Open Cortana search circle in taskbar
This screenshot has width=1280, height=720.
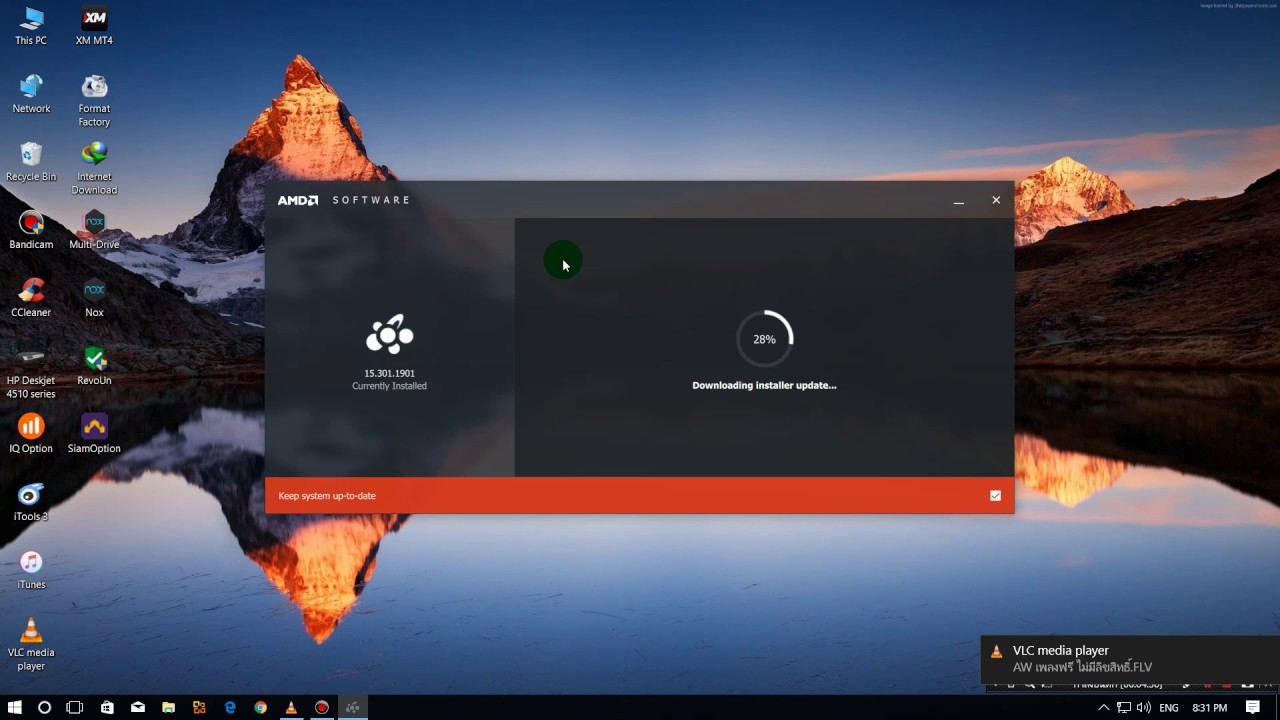[44, 707]
